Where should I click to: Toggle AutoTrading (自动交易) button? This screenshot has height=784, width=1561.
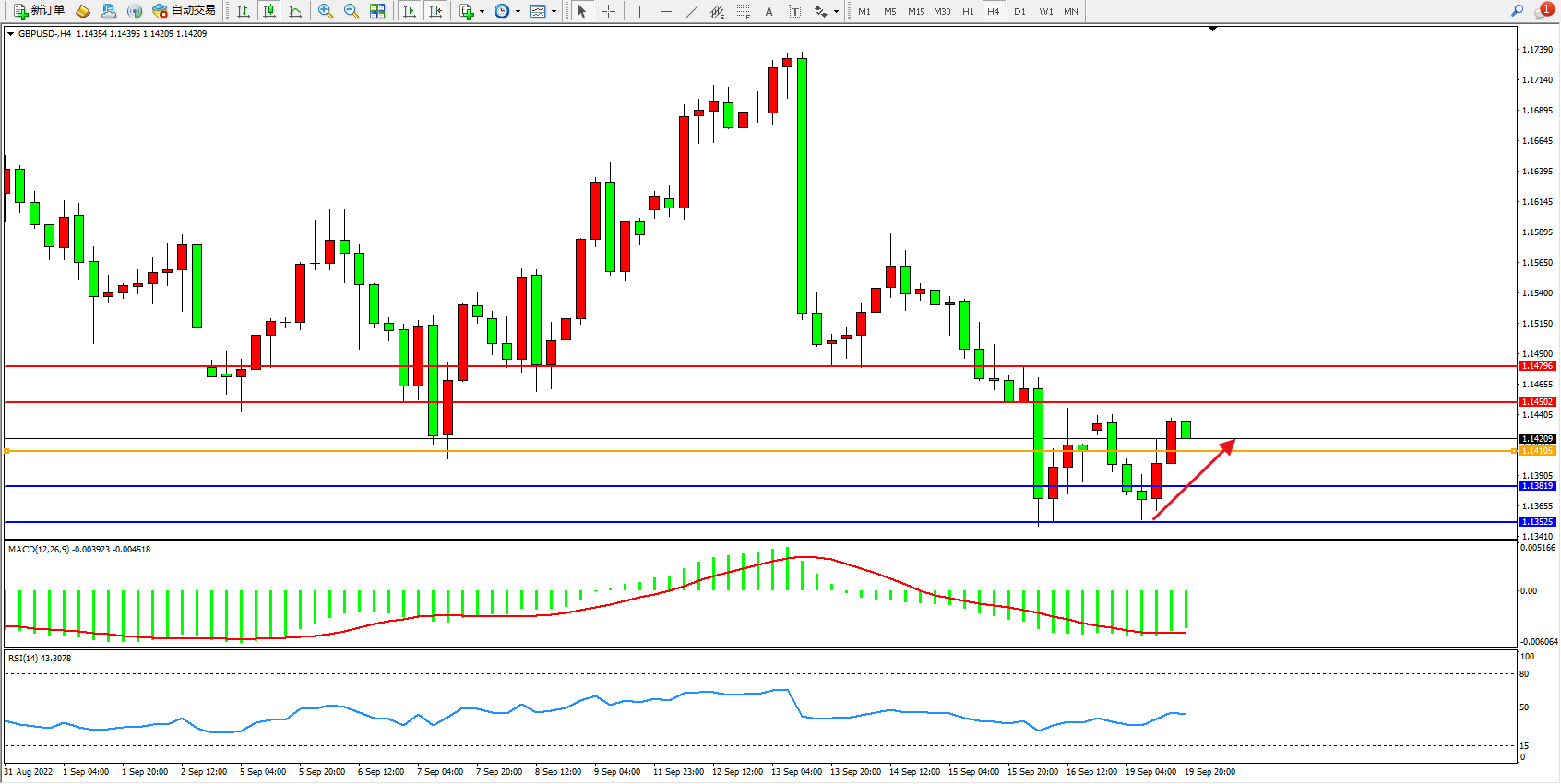pos(184,11)
